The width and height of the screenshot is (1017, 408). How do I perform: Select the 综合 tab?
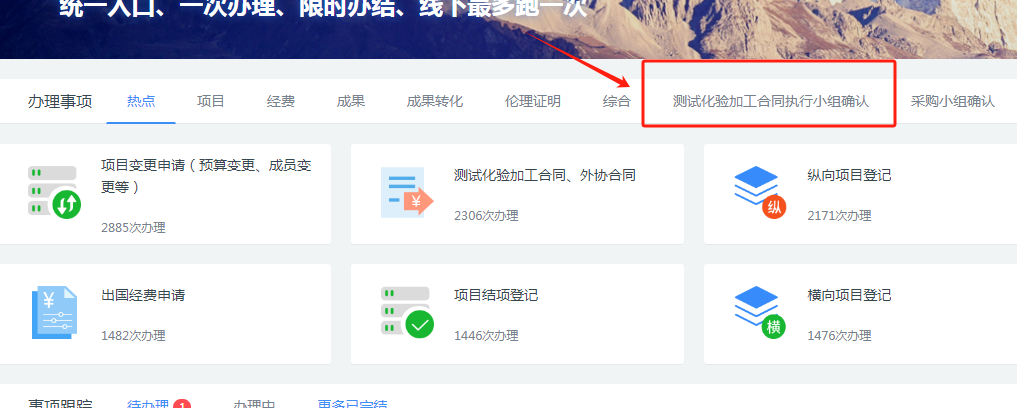tap(617, 101)
